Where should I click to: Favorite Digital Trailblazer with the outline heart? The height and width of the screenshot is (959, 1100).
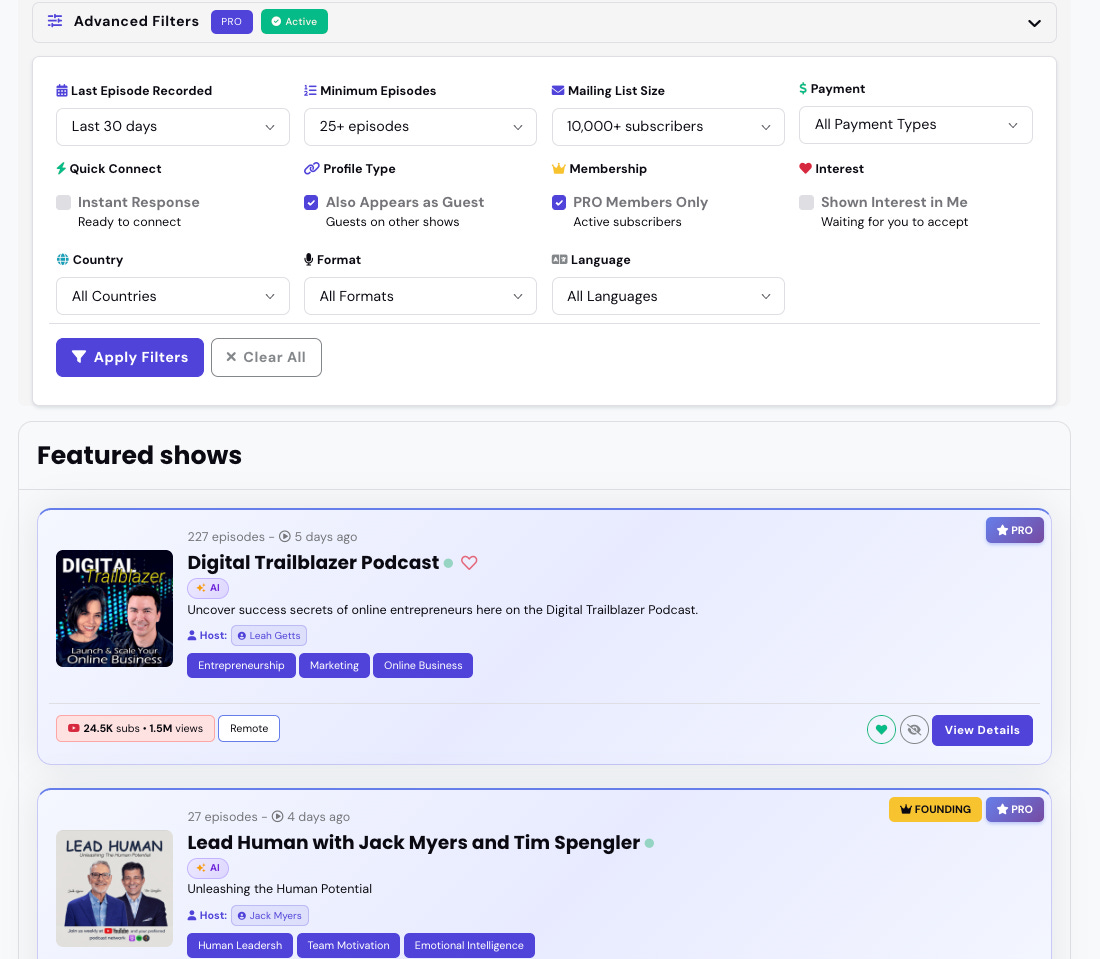coord(469,563)
